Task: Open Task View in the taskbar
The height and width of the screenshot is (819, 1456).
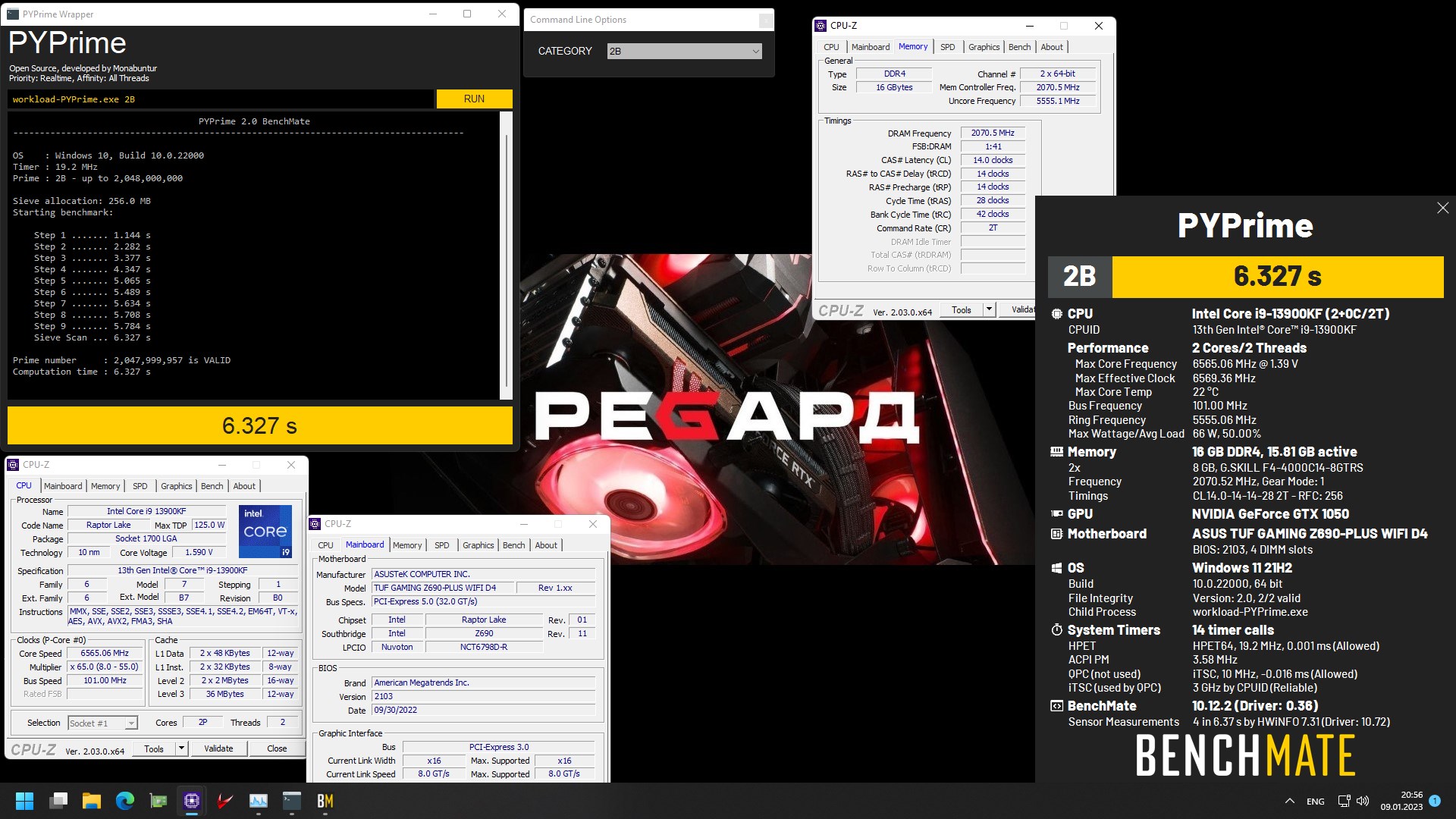Action: 58,801
